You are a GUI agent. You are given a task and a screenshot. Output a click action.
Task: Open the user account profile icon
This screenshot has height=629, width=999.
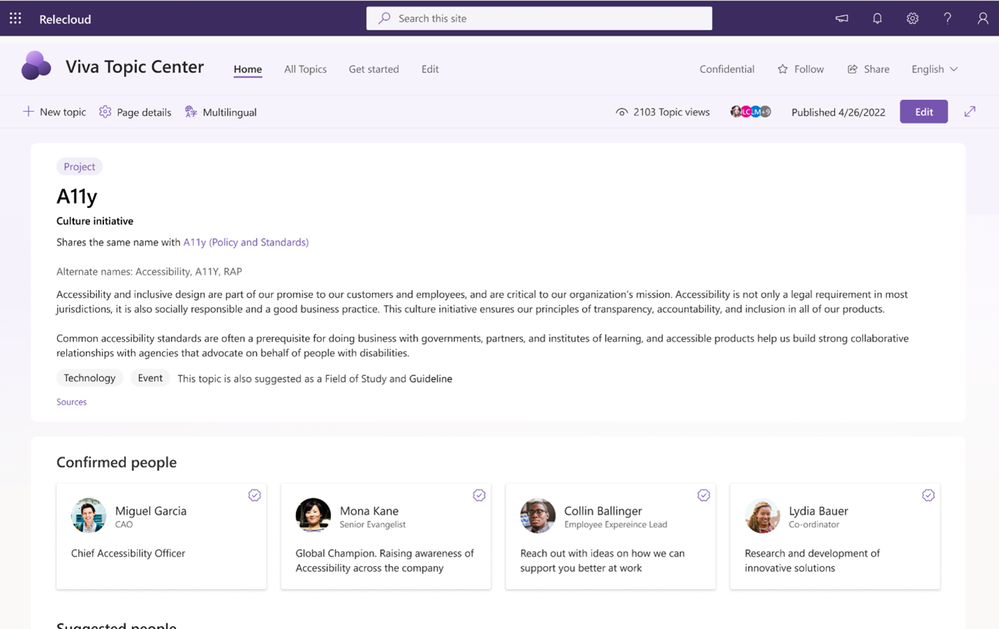click(983, 18)
